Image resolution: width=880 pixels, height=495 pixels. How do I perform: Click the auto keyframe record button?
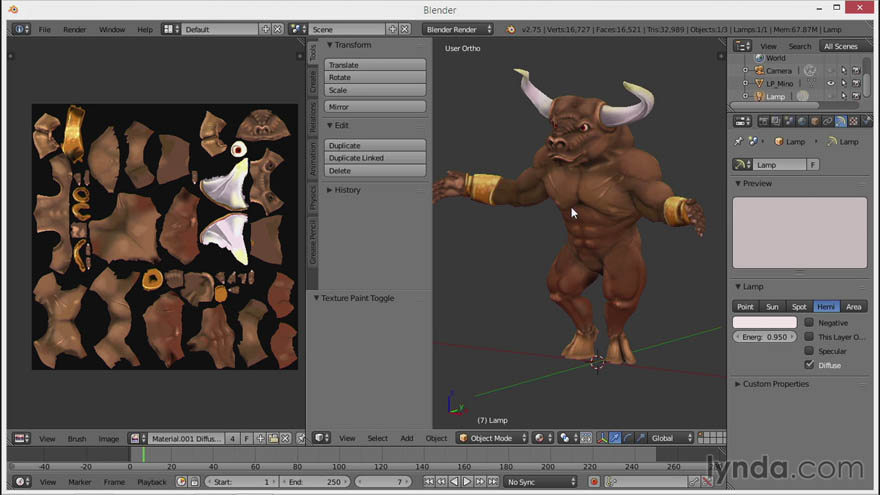(594, 482)
